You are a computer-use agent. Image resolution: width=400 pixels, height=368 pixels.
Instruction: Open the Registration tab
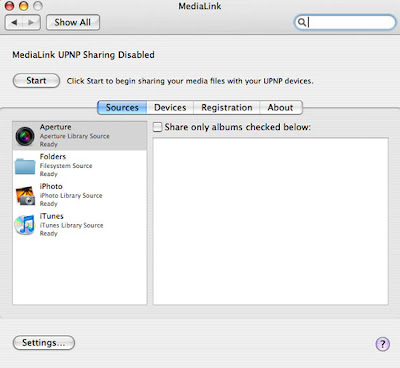pyautogui.click(x=227, y=108)
